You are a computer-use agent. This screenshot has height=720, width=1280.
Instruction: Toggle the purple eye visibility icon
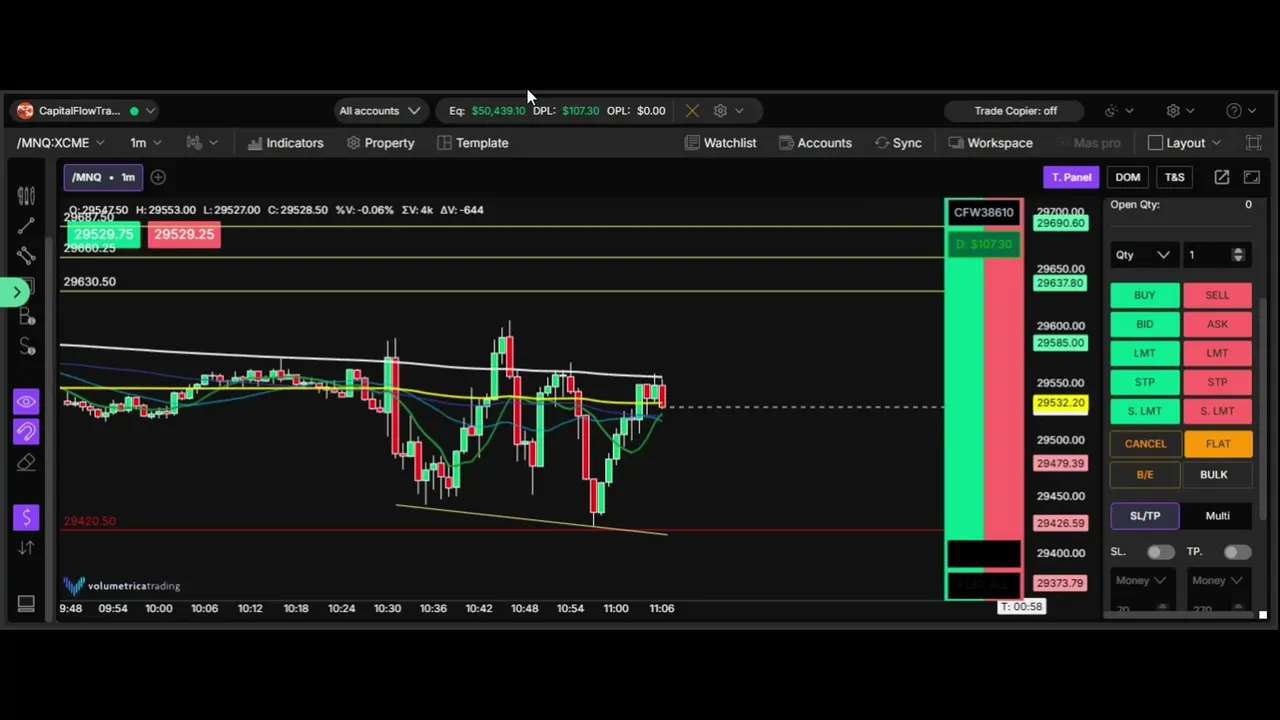point(26,402)
